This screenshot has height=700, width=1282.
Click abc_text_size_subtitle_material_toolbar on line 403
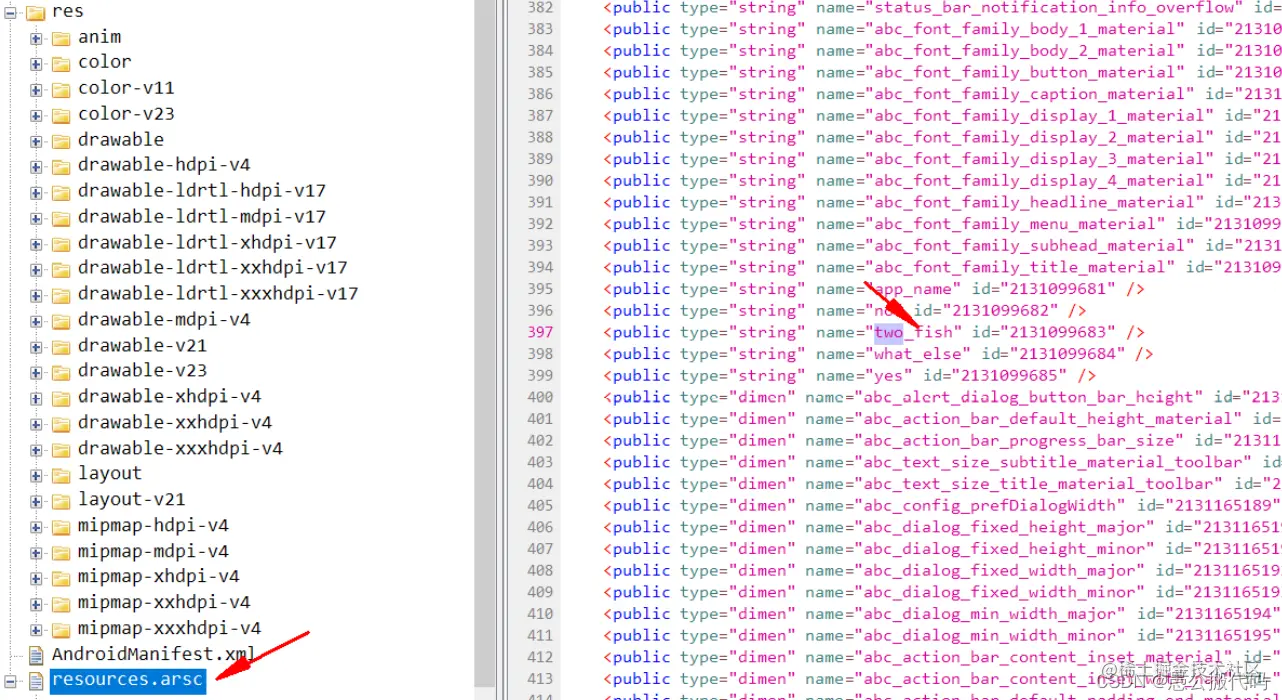tap(1052, 462)
